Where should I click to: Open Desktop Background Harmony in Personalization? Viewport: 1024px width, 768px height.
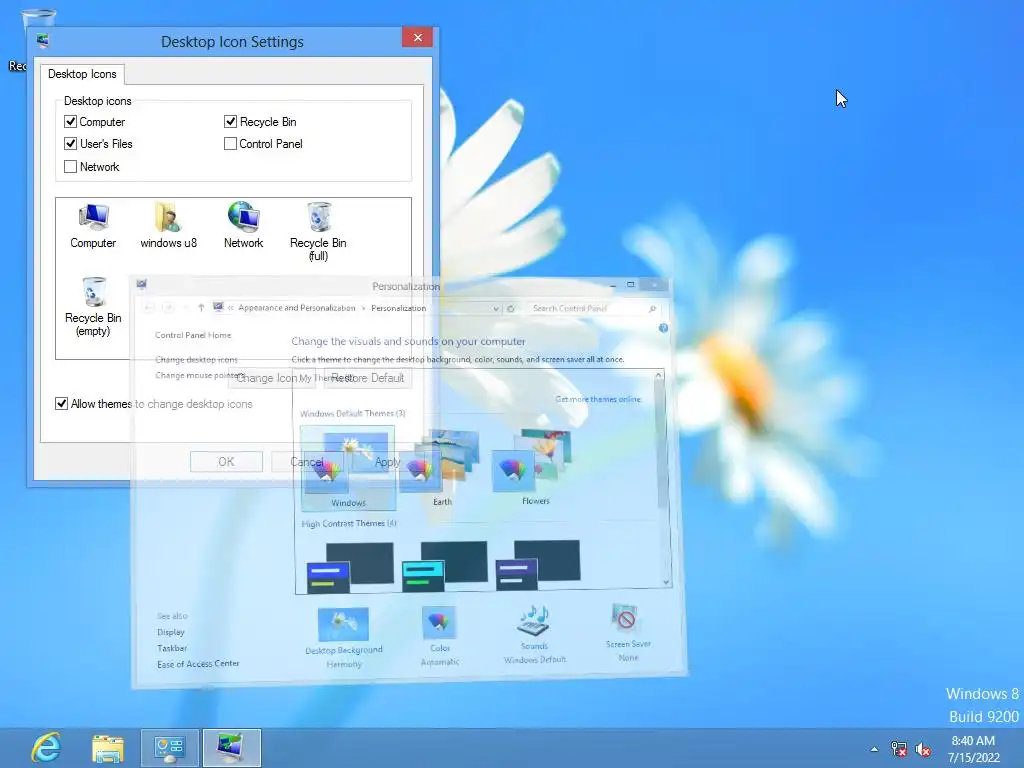(x=344, y=637)
